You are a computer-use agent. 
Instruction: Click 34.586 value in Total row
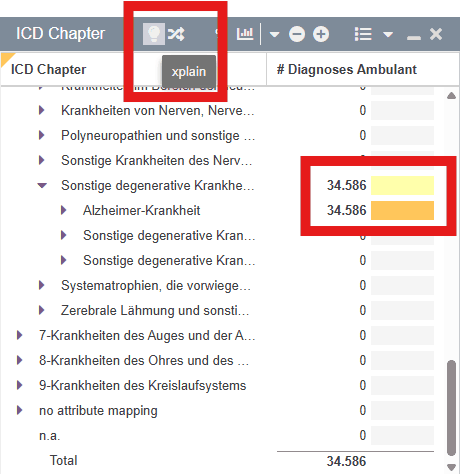[346, 461]
